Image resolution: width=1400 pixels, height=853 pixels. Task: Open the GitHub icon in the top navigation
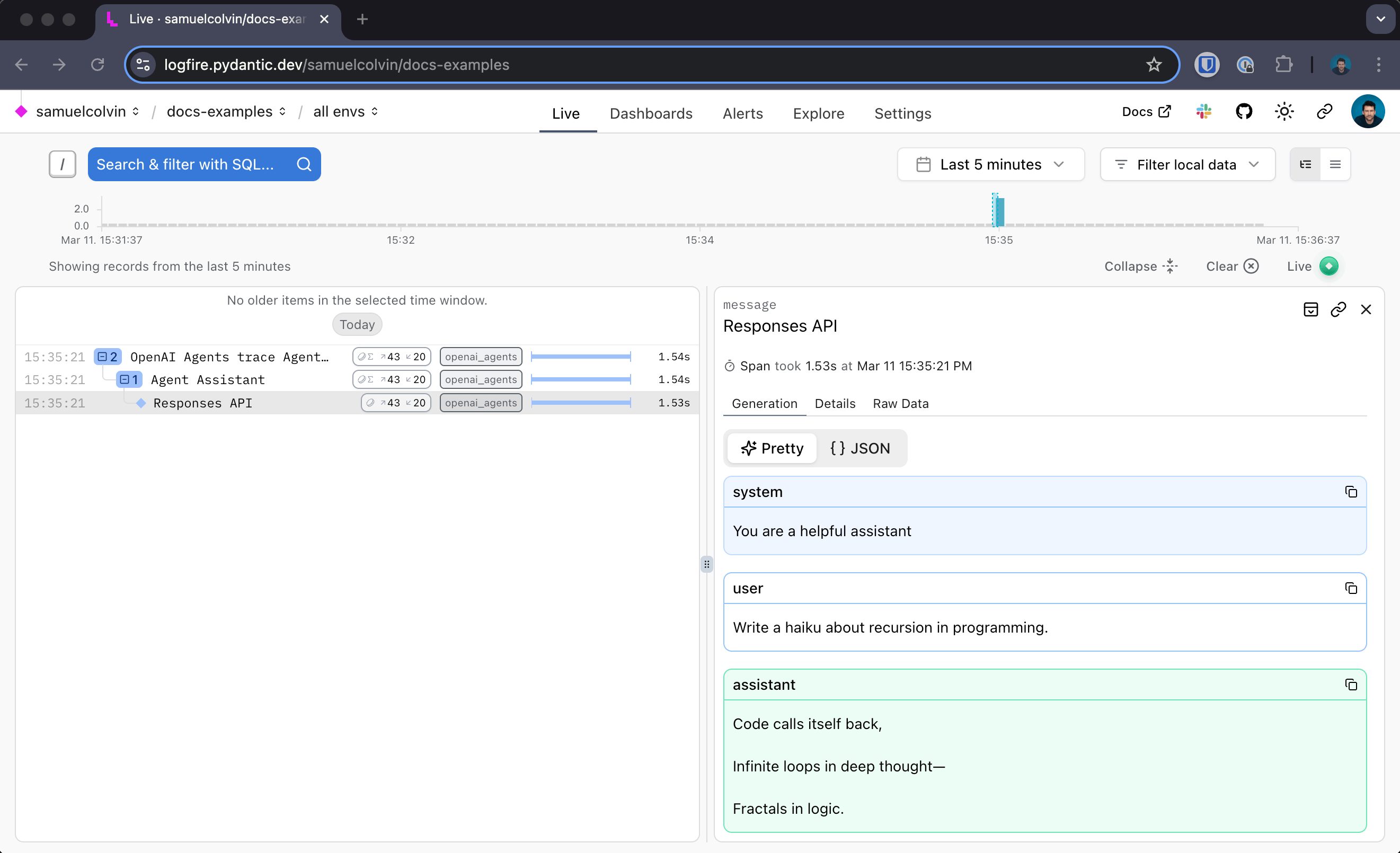1244,111
